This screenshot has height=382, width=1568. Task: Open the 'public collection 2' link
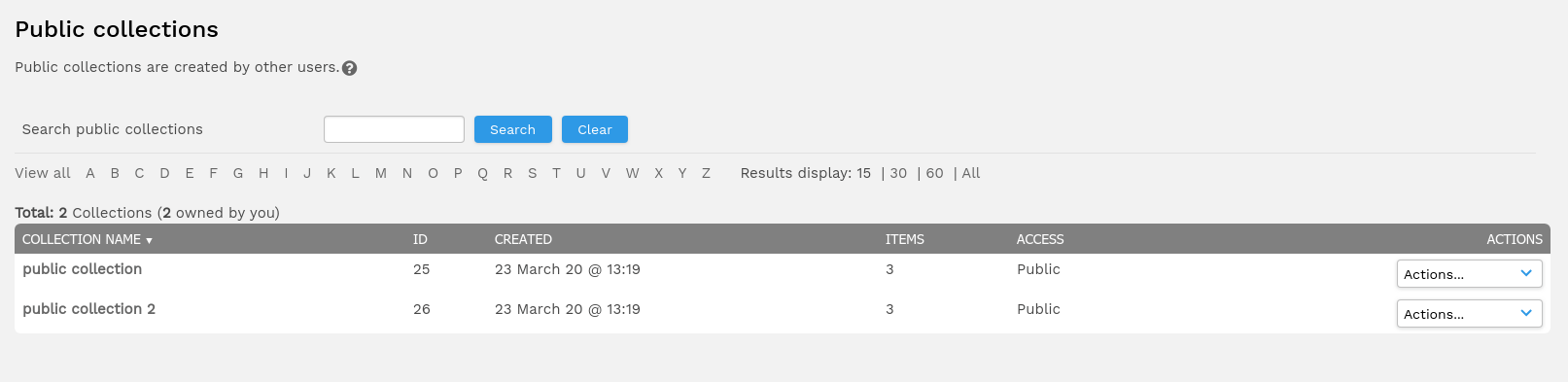pos(88,309)
